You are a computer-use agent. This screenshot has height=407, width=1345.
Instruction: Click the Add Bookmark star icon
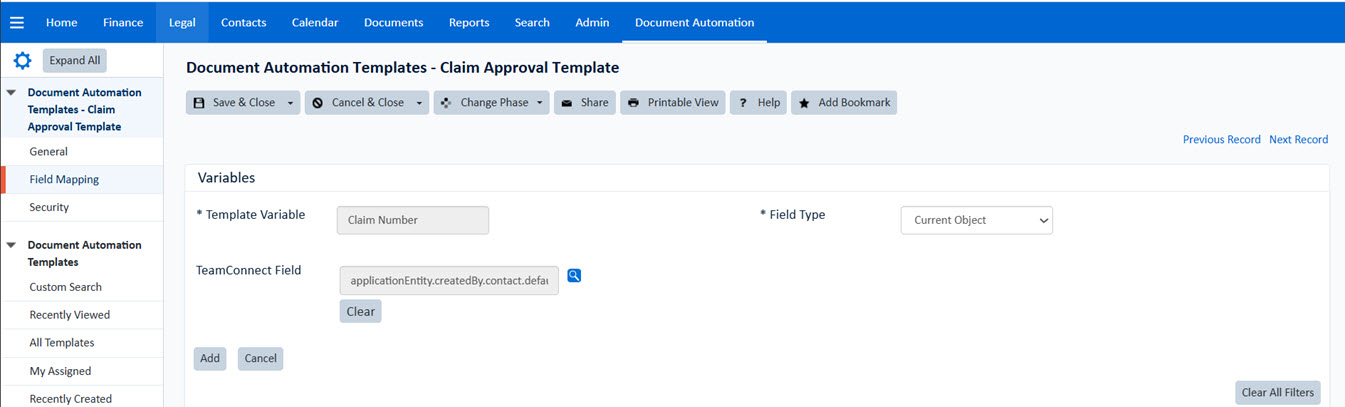[804, 103]
